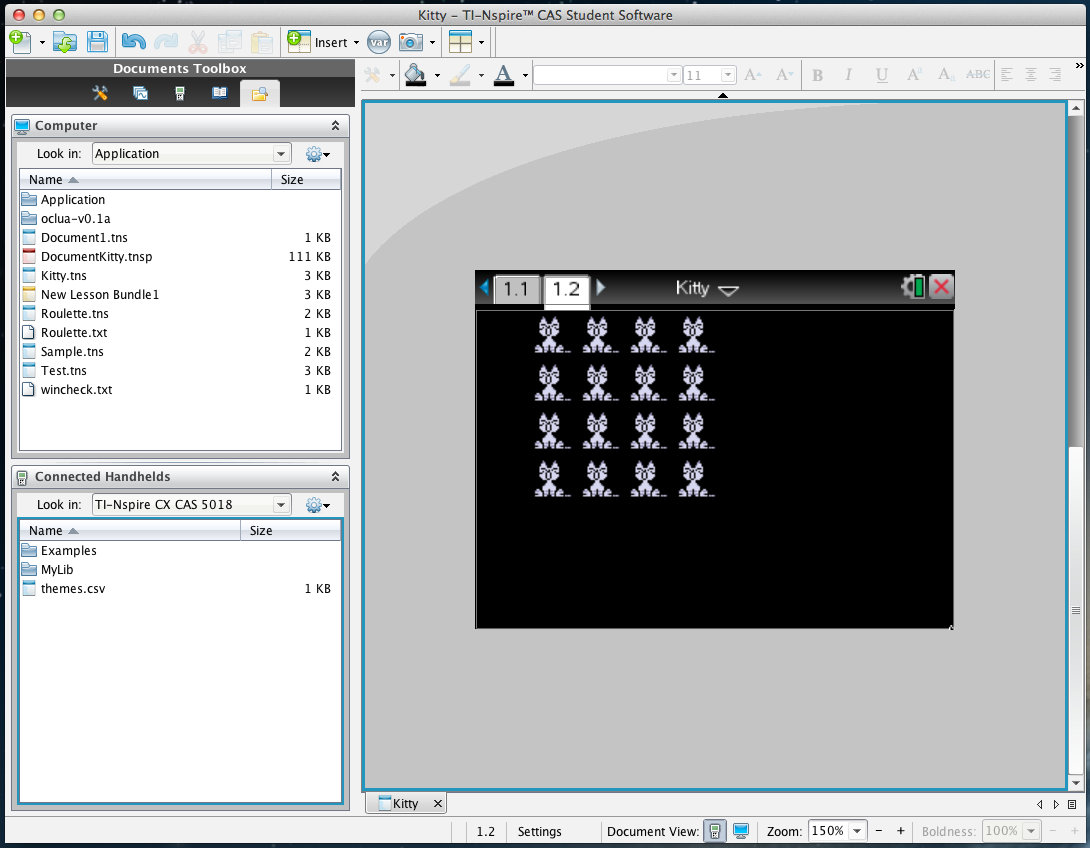Open the screen capture dropdown arrow

pyautogui.click(x=432, y=42)
